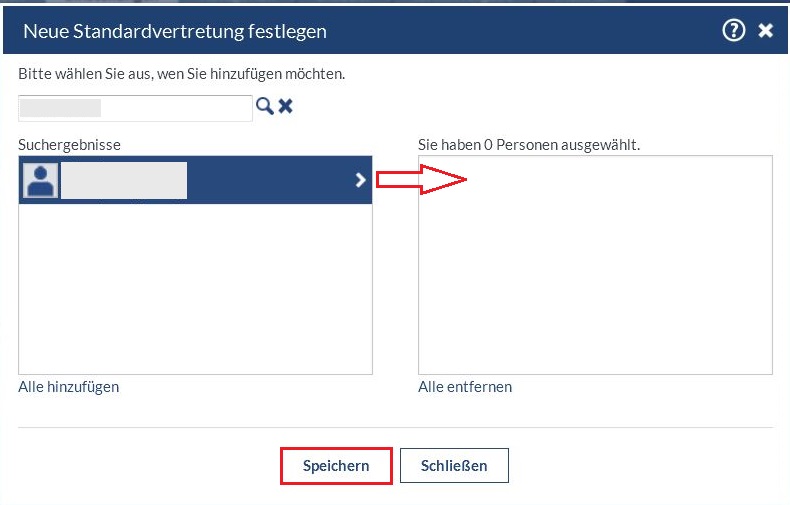The width and height of the screenshot is (790, 505).
Task: Clear the search with the X icon
Action: point(286,106)
